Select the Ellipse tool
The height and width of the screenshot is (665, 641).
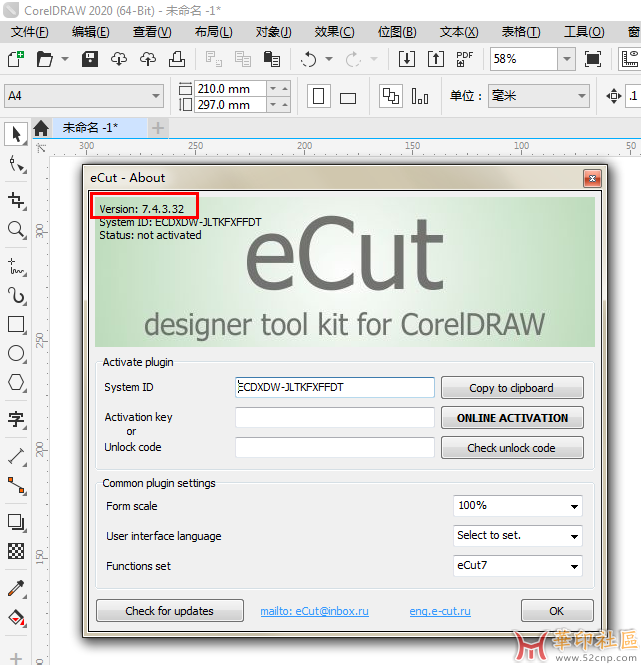(x=17, y=353)
